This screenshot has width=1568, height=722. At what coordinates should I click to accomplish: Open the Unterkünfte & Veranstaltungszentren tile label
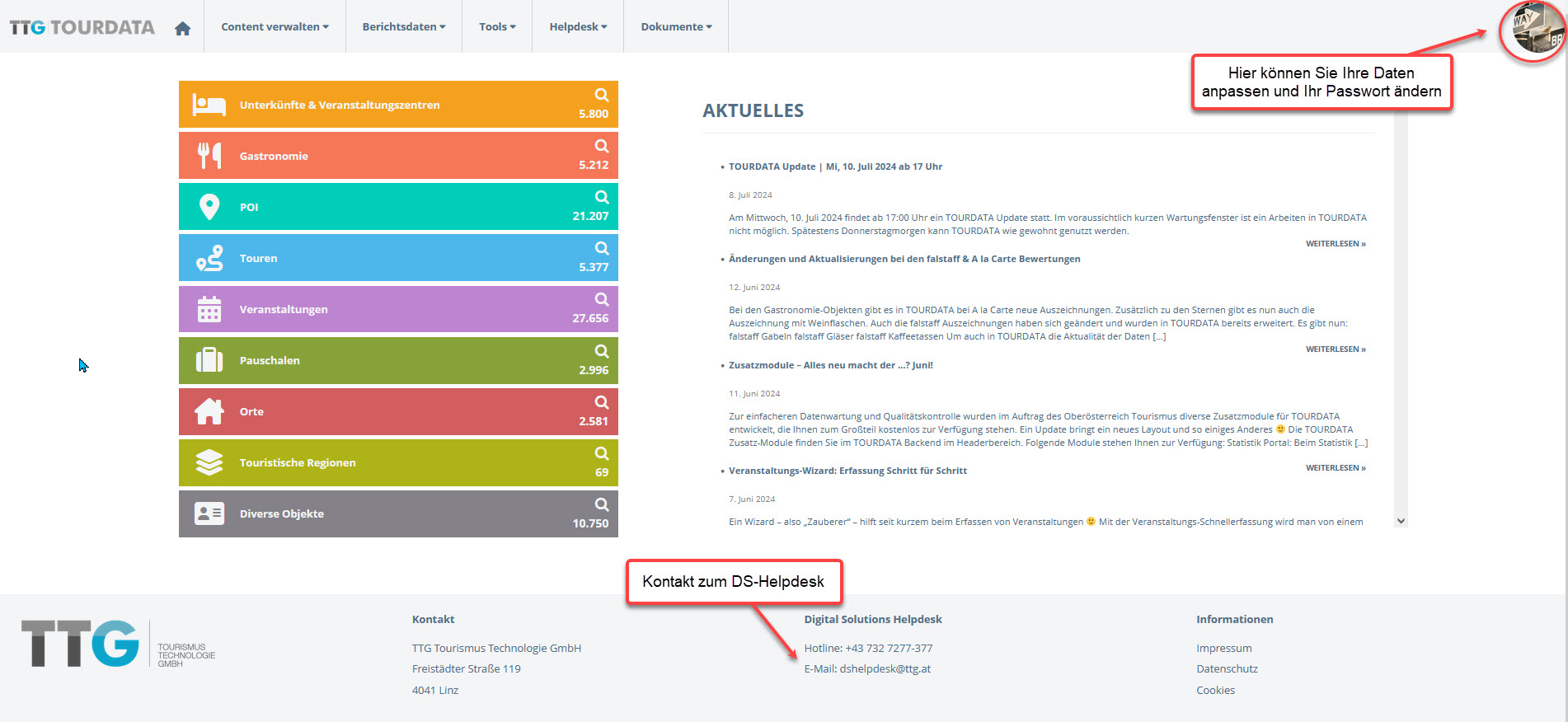tap(340, 105)
